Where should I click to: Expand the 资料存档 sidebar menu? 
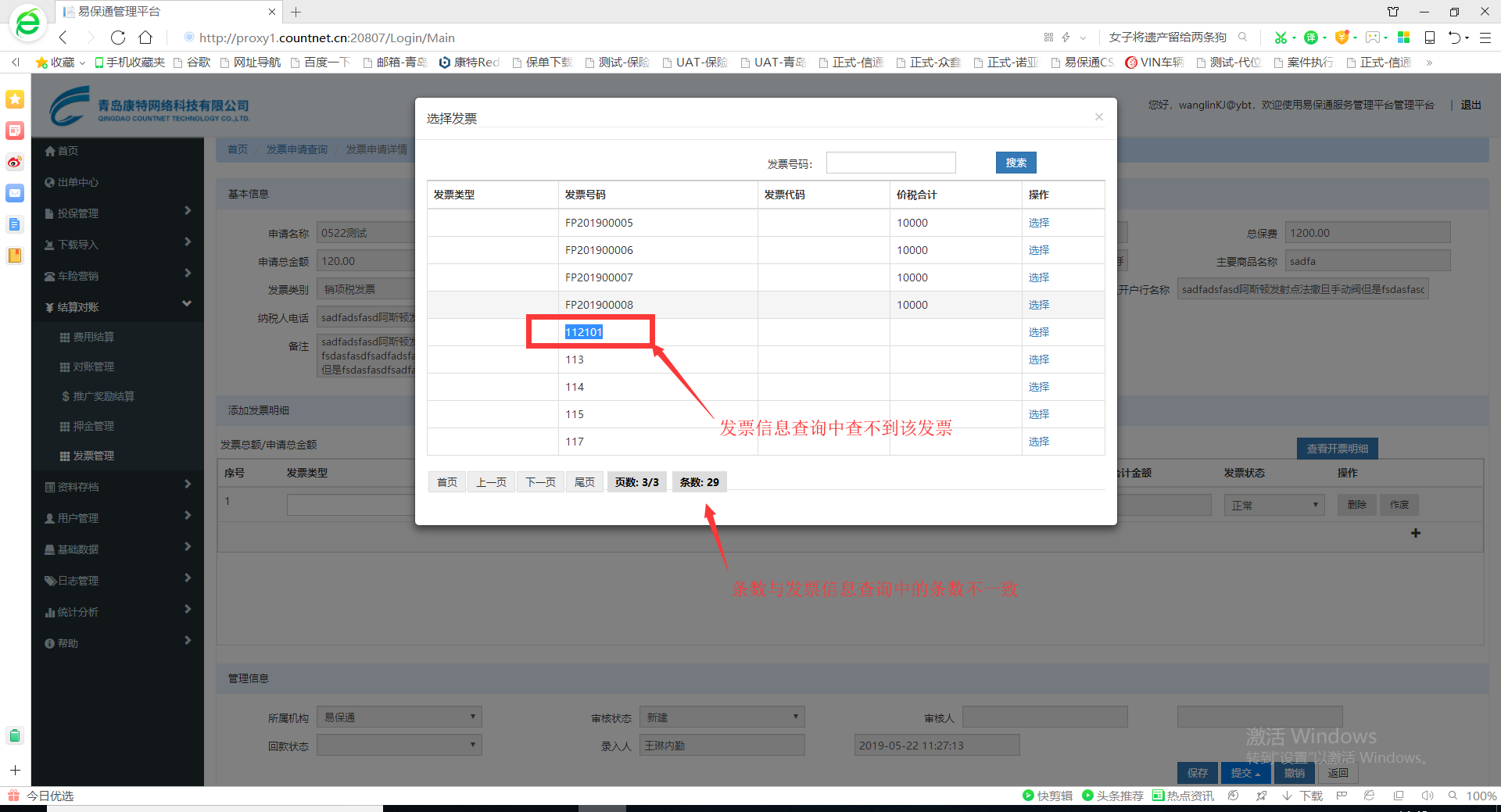click(117, 486)
